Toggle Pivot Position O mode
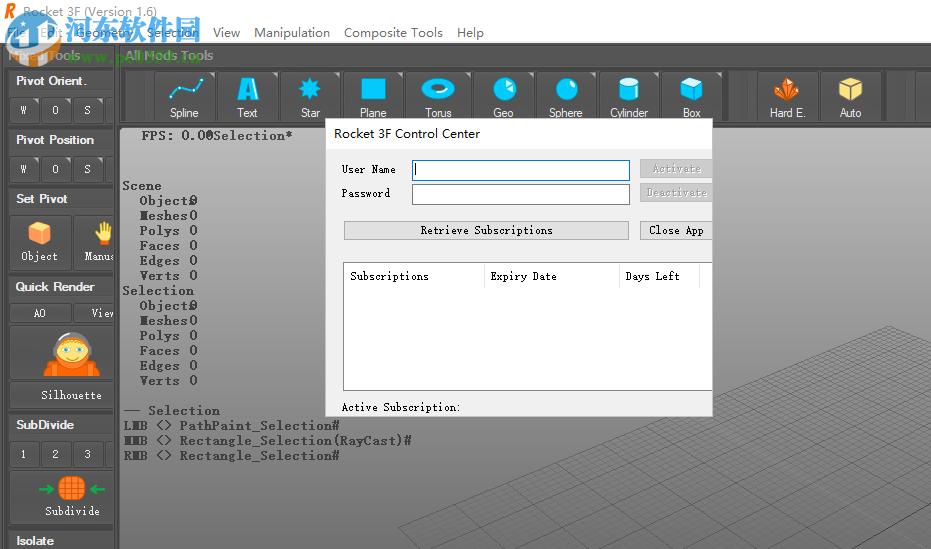 [56, 169]
